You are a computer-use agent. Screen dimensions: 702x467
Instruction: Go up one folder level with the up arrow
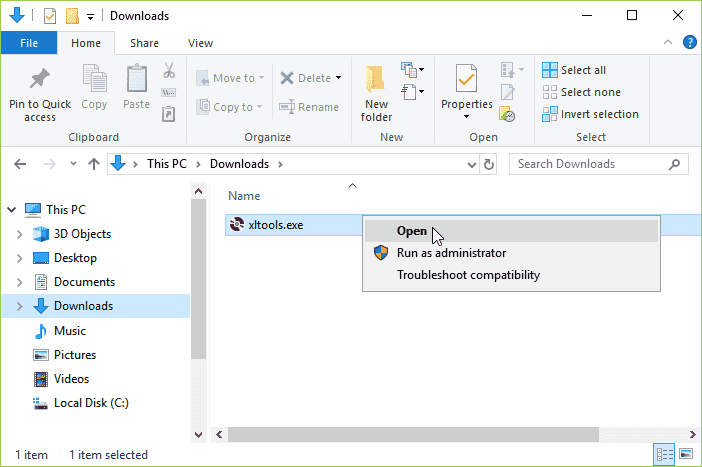(94, 164)
